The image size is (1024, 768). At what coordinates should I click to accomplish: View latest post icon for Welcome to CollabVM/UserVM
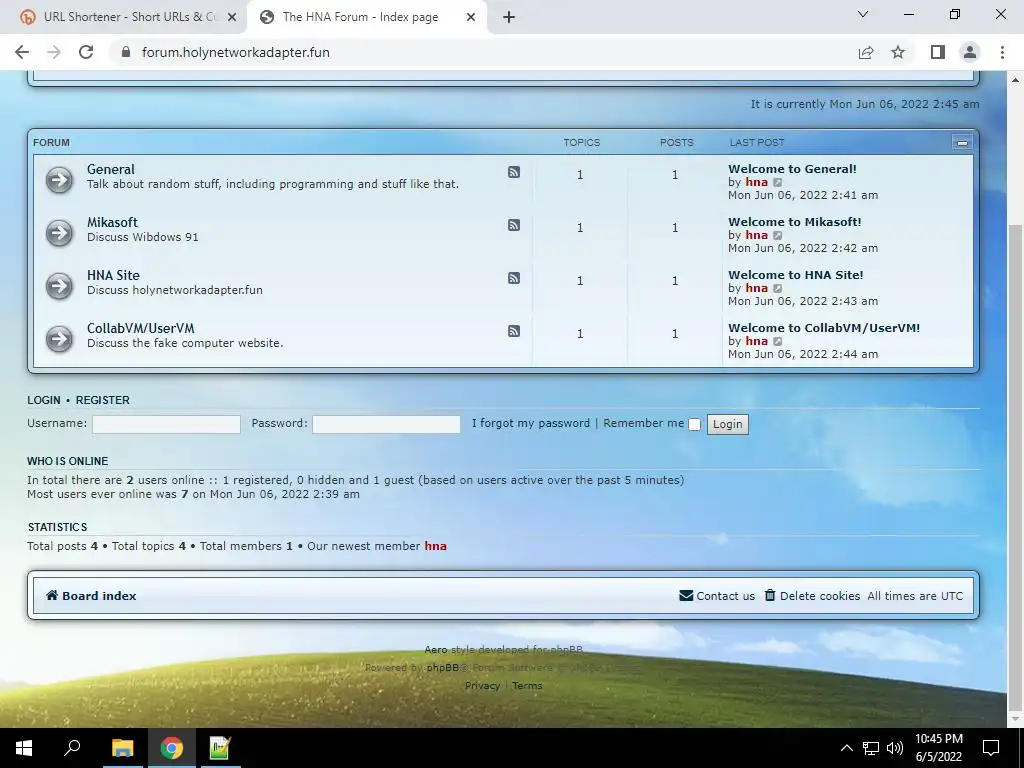pos(777,342)
